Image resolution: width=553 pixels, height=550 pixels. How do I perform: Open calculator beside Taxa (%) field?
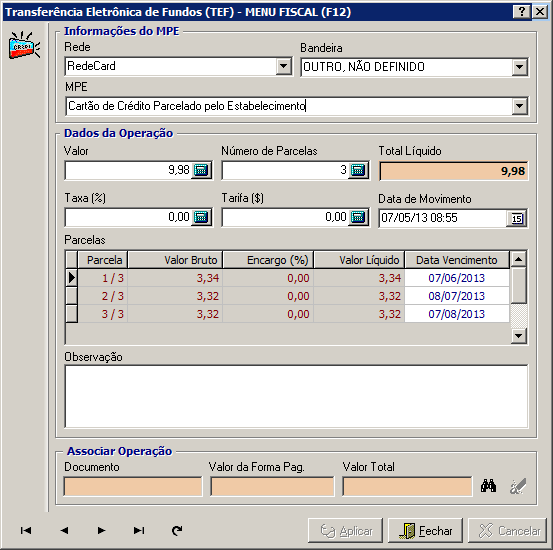tap(201, 217)
